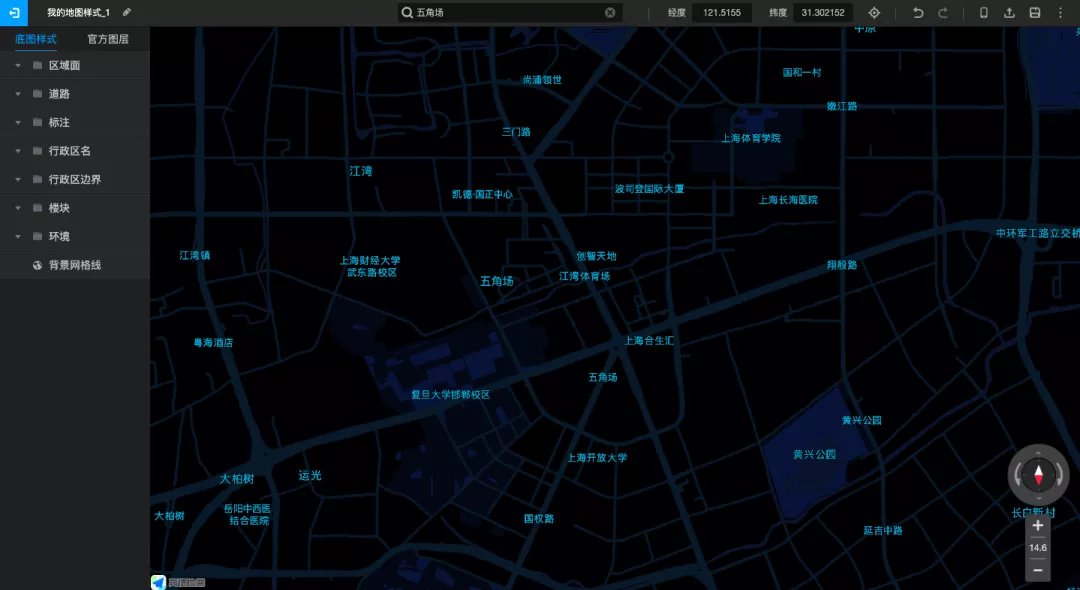The width and height of the screenshot is (1080, 590).
Task: Click 复旦大学邯郸校区 map label
Action: 450,394
